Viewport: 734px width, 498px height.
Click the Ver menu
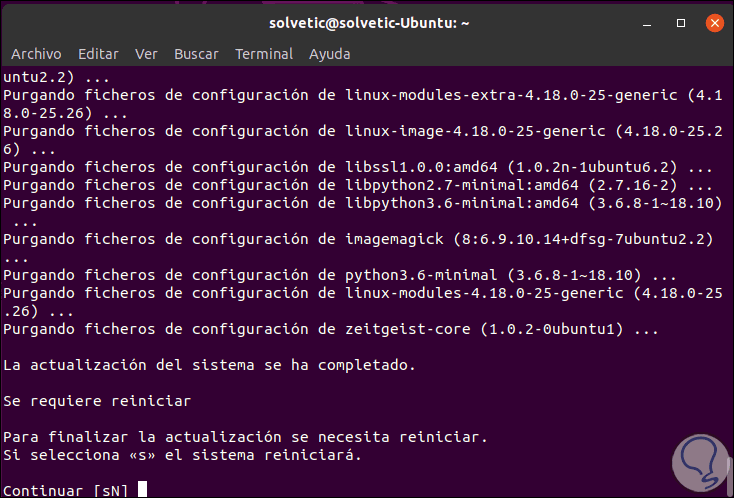pyautogui.click(x=146, y=54)
